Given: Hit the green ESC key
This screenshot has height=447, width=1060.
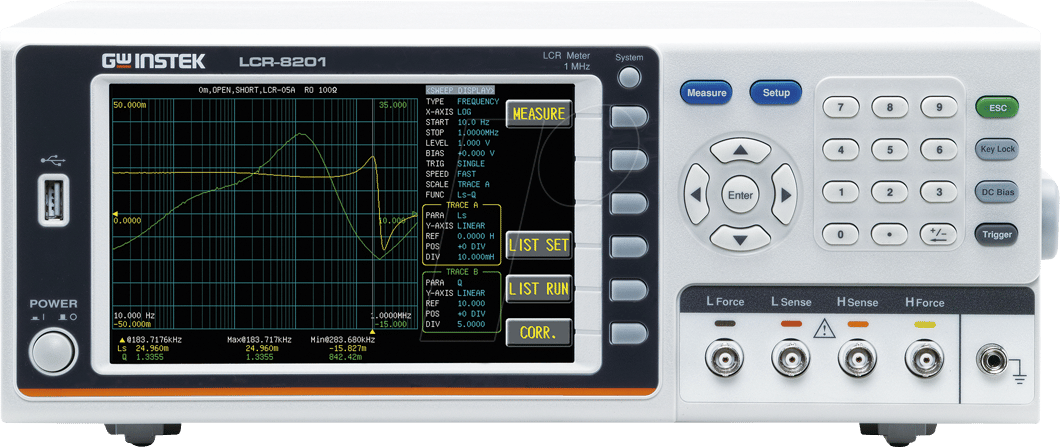Looking at the screenshot, I should [997, 108].
